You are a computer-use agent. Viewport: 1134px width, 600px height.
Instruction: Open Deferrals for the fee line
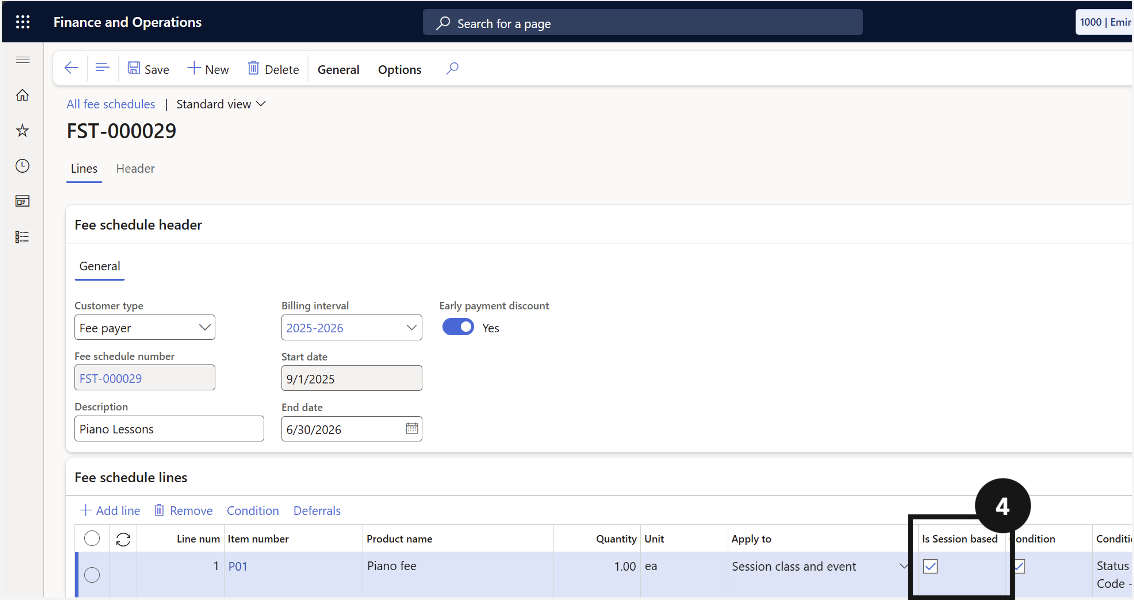point(317,510)
